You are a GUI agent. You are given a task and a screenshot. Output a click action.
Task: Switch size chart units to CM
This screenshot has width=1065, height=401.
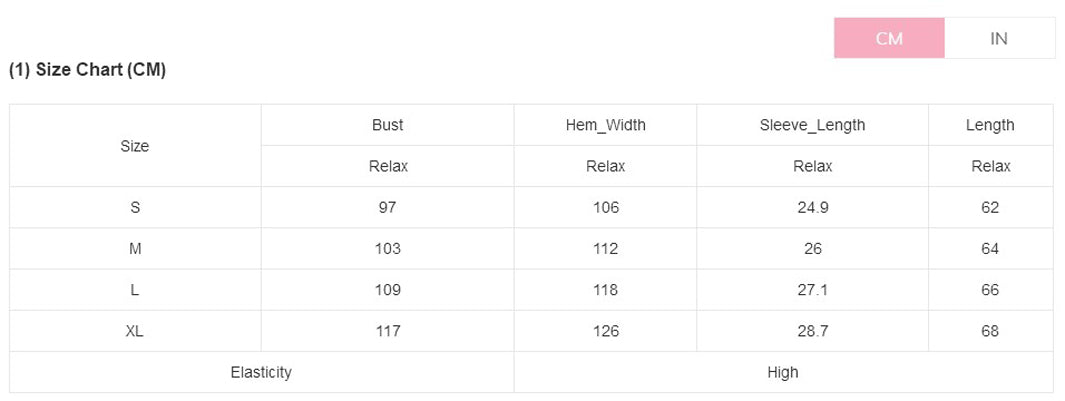[x=889, y=38]
